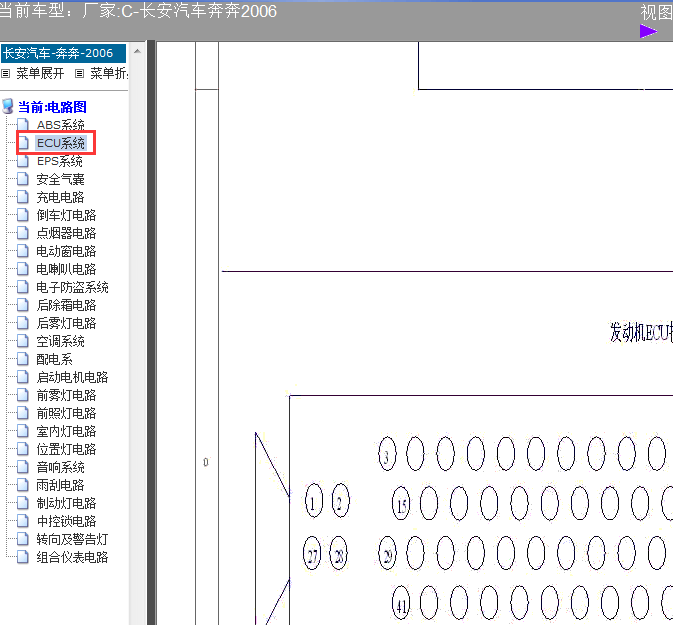Collapse all menus with 菜单折叠
Screen dimensions: 673x625
109,73
